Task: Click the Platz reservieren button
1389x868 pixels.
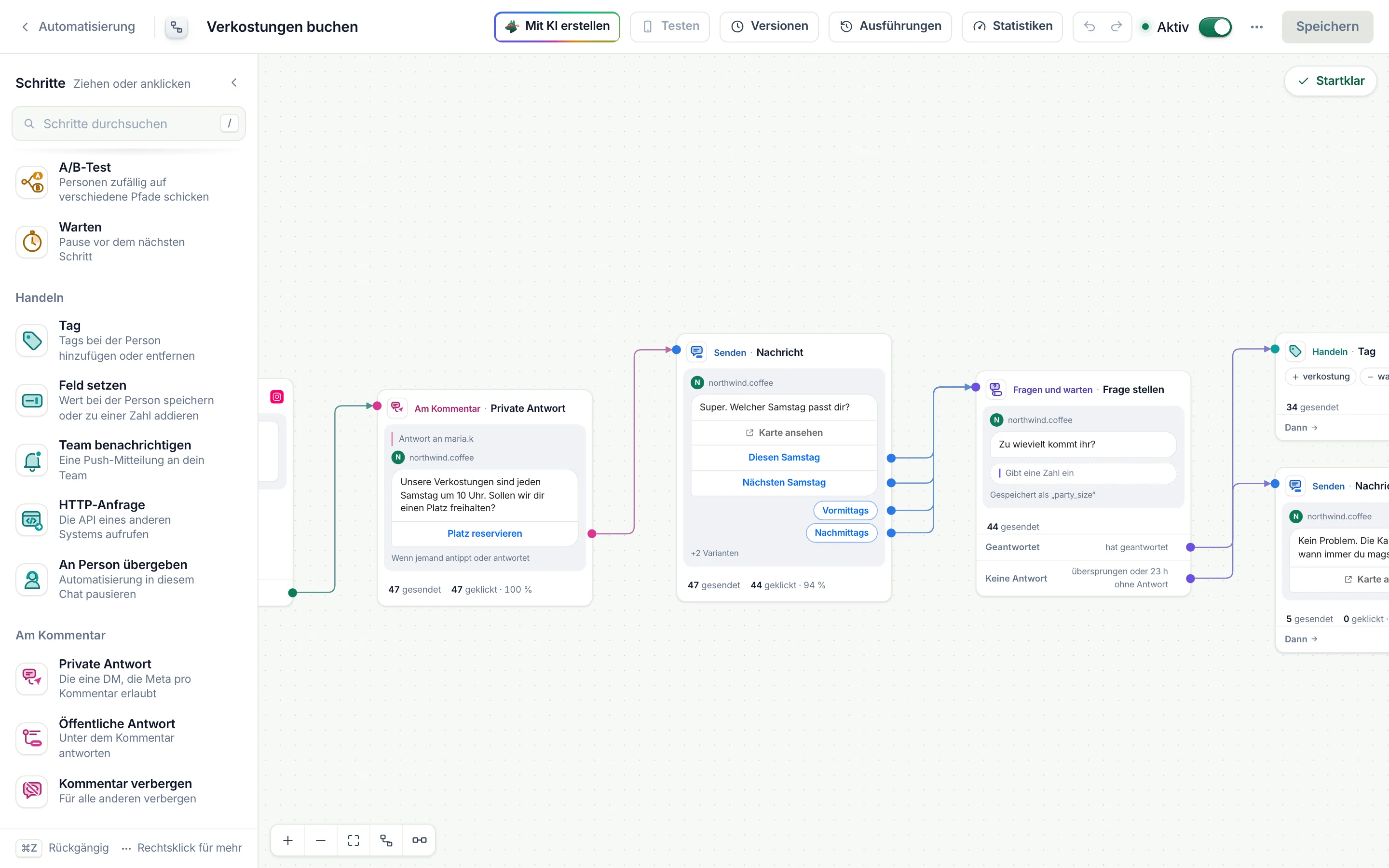Action: [x=484, y=533]
